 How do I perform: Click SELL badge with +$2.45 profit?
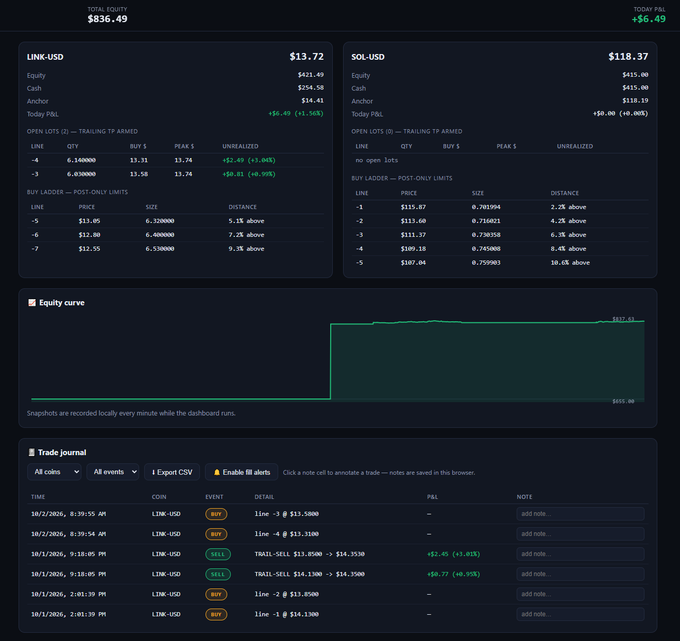pos(218,554)
